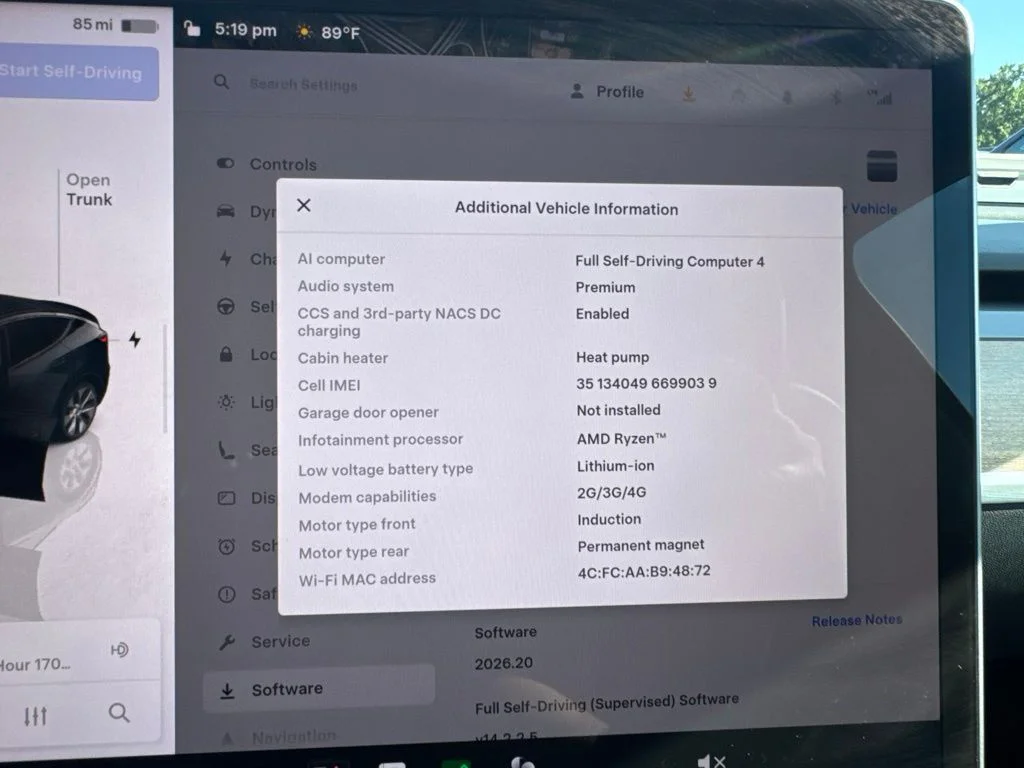Viewport: 1024px width, 768px height.
Task: Click the orange software download icon
Action: pos(688,94)
